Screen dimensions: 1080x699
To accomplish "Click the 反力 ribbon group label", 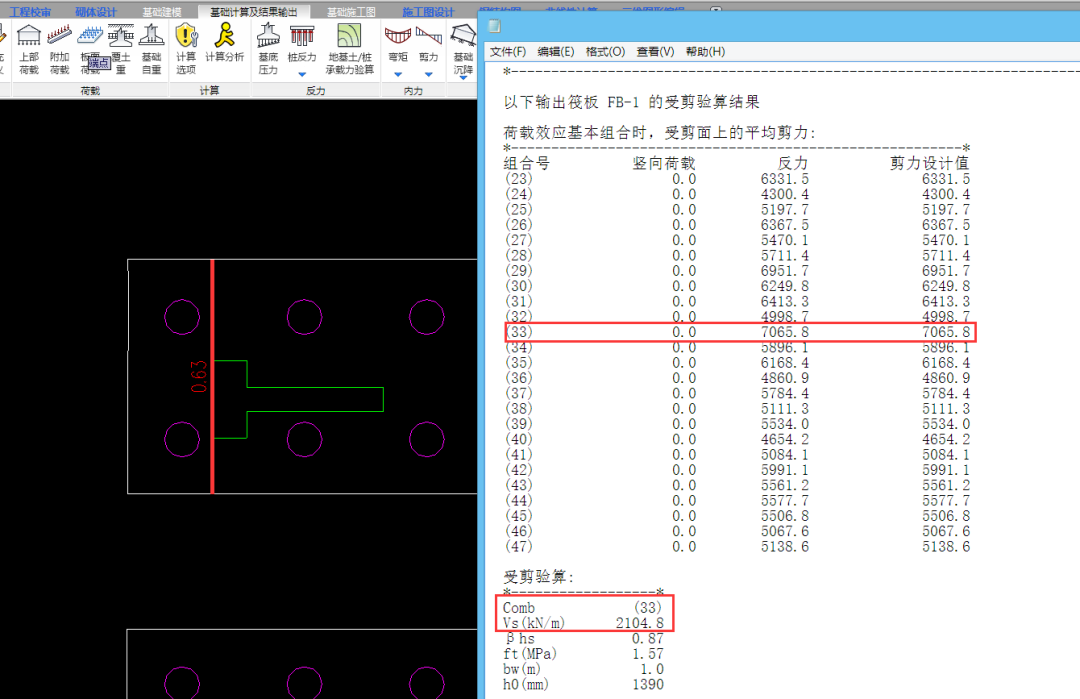I will [315, 91].
